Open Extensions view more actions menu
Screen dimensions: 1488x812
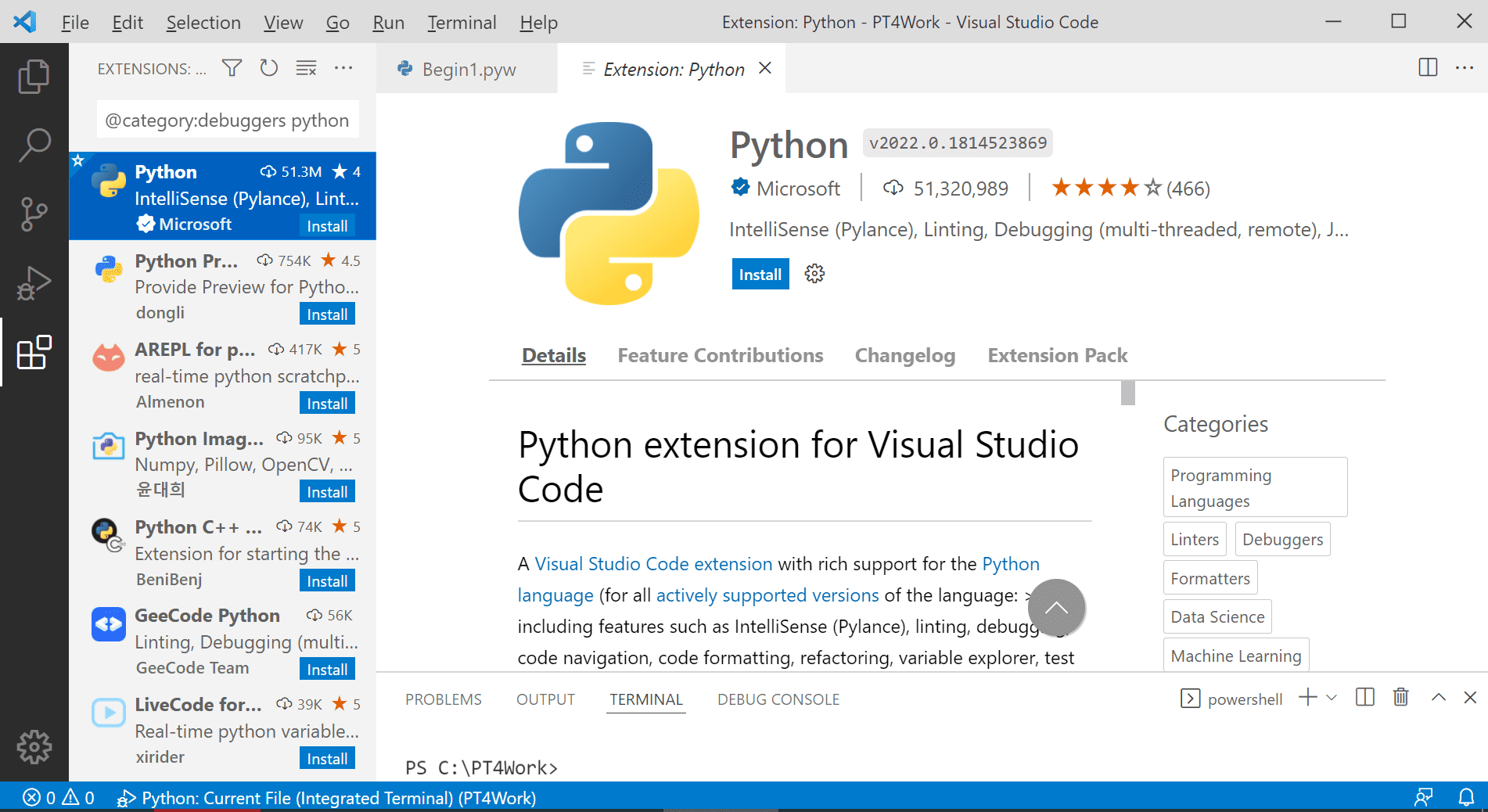(343, 68)
